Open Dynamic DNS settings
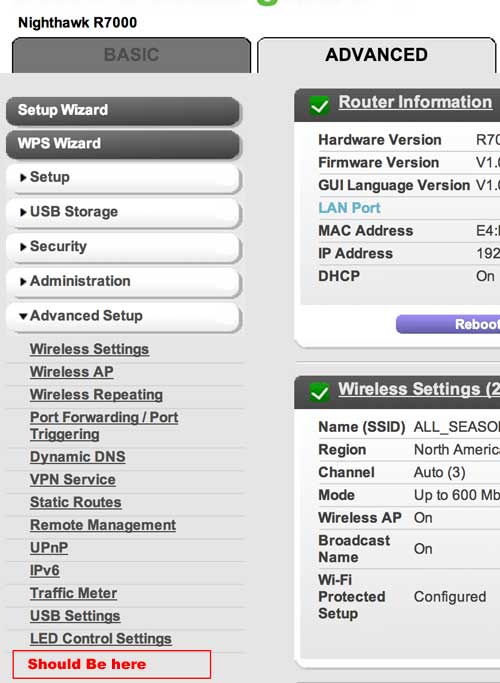Viewport: 500px width, 683px height. [x=78, y=457]
